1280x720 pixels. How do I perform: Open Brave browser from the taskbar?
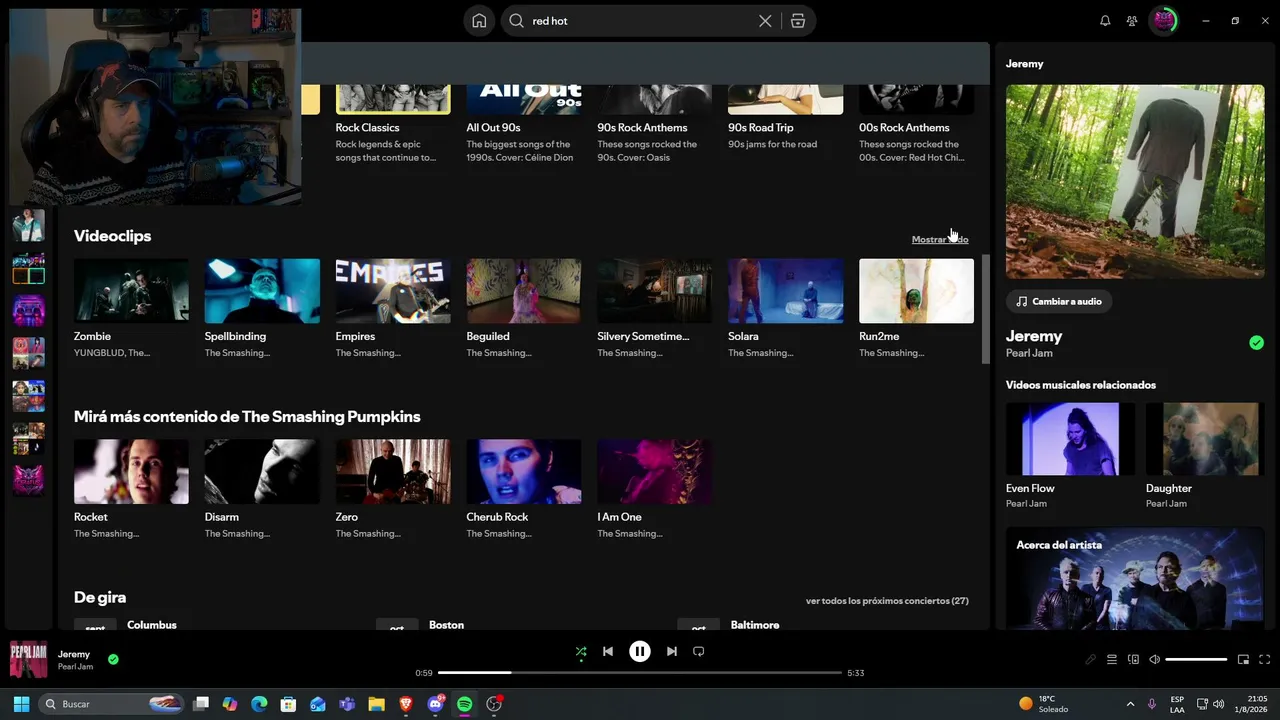(x=406, y=704)
